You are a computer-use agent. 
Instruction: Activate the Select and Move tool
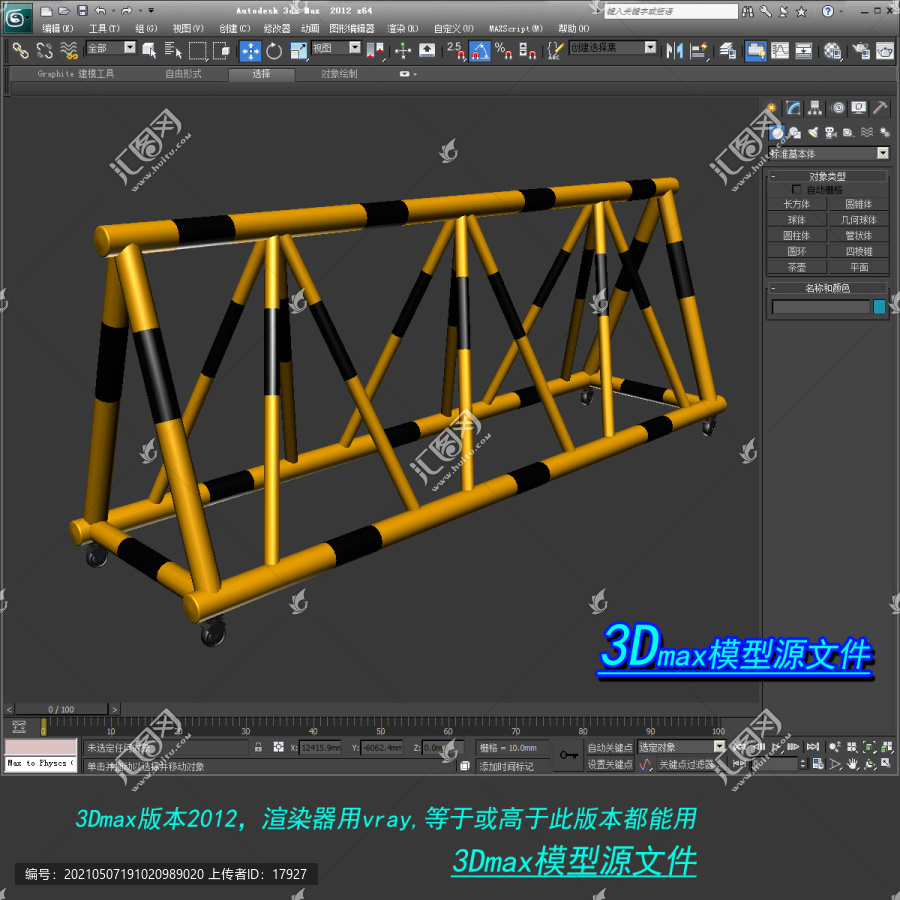coord(250,51)
